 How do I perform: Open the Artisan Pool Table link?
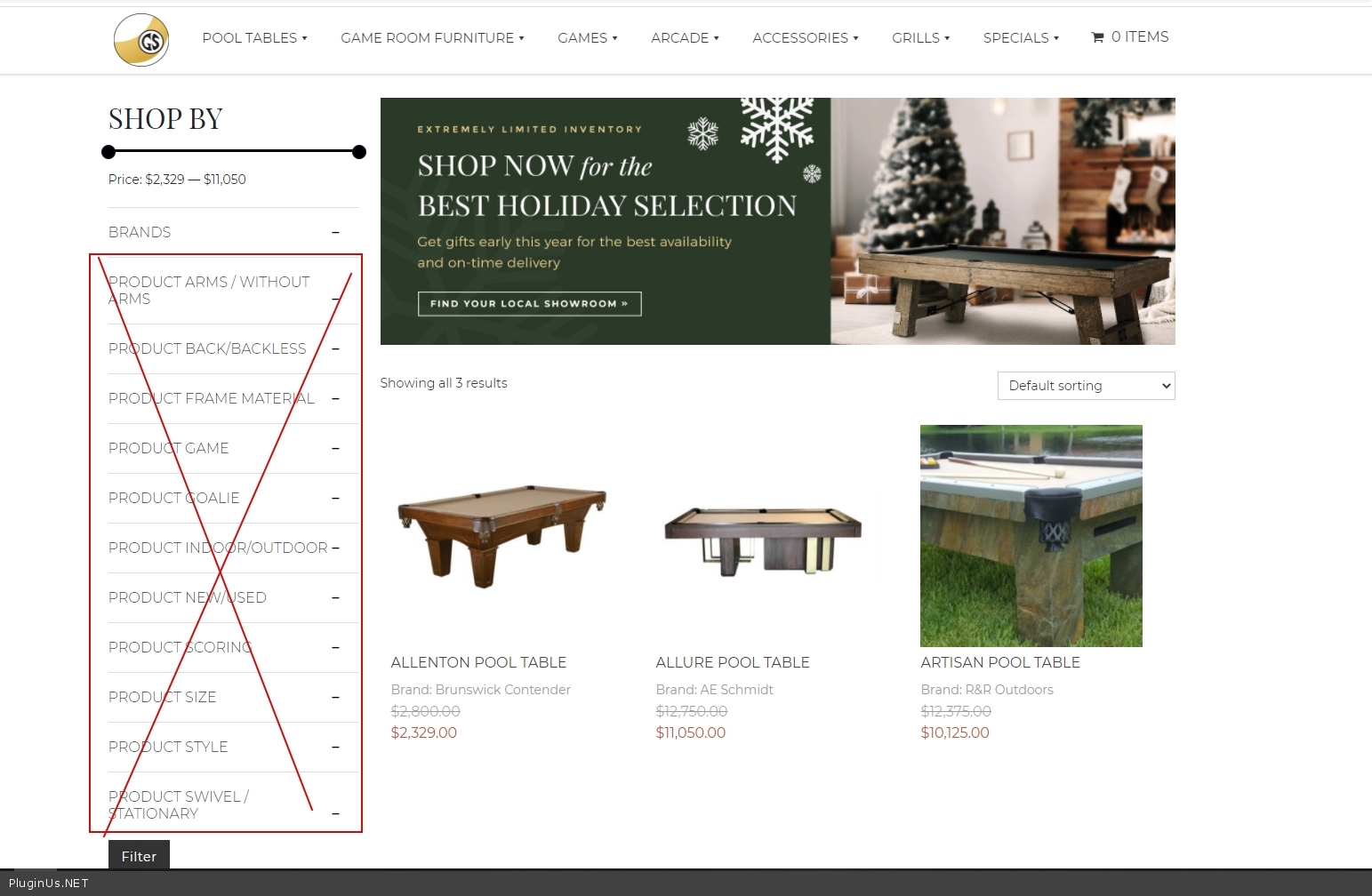tap(1000, 662)
